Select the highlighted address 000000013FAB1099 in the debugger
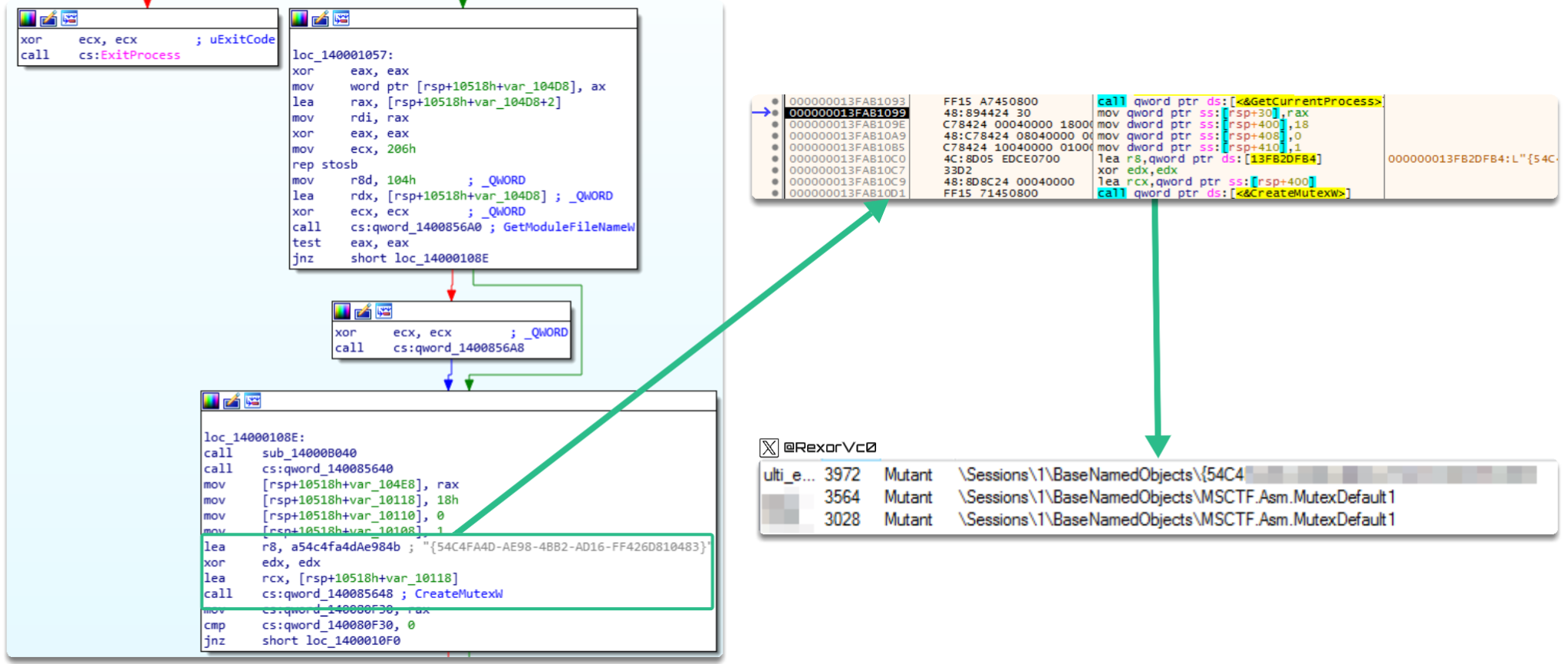Screen dimensions: 1568x664 point(848,113)
